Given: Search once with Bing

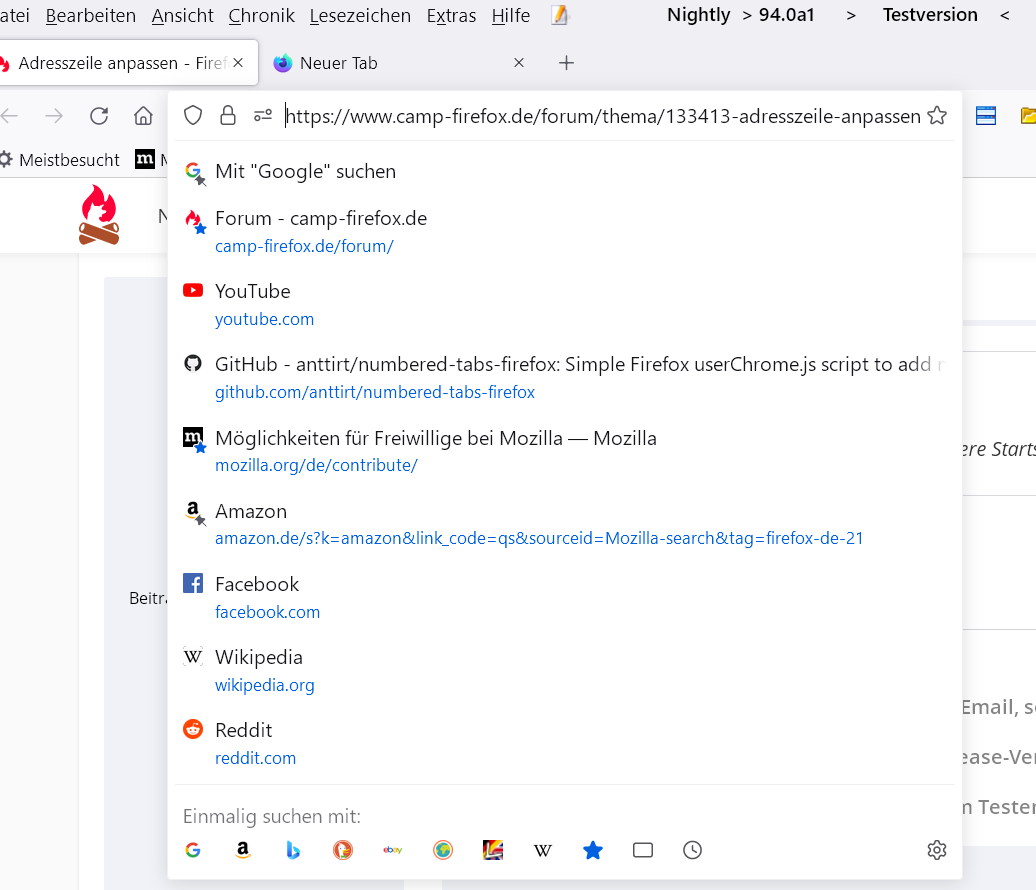Looking at the screenshot, I should (x=293, y=850).
